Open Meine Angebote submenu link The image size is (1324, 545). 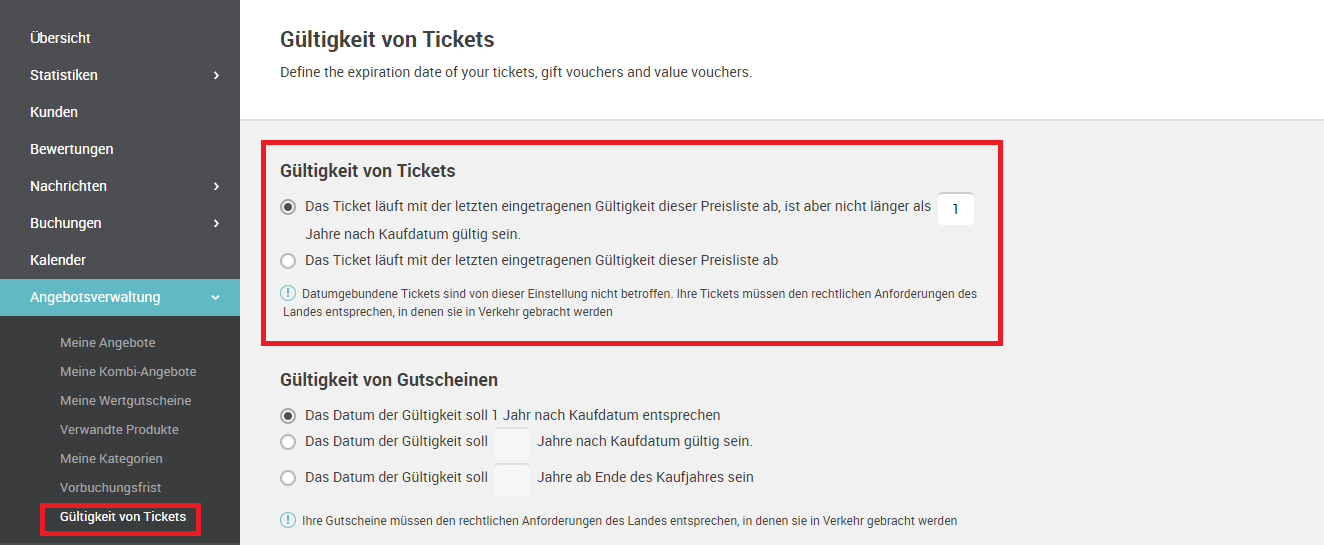(x=108, y=343)
